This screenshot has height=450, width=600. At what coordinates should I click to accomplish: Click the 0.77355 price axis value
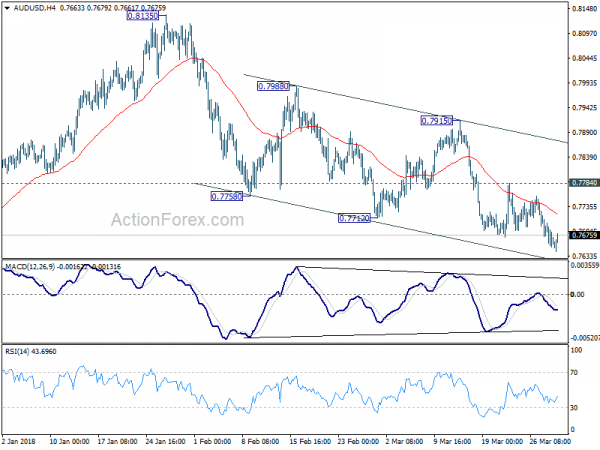click(584, 207)
